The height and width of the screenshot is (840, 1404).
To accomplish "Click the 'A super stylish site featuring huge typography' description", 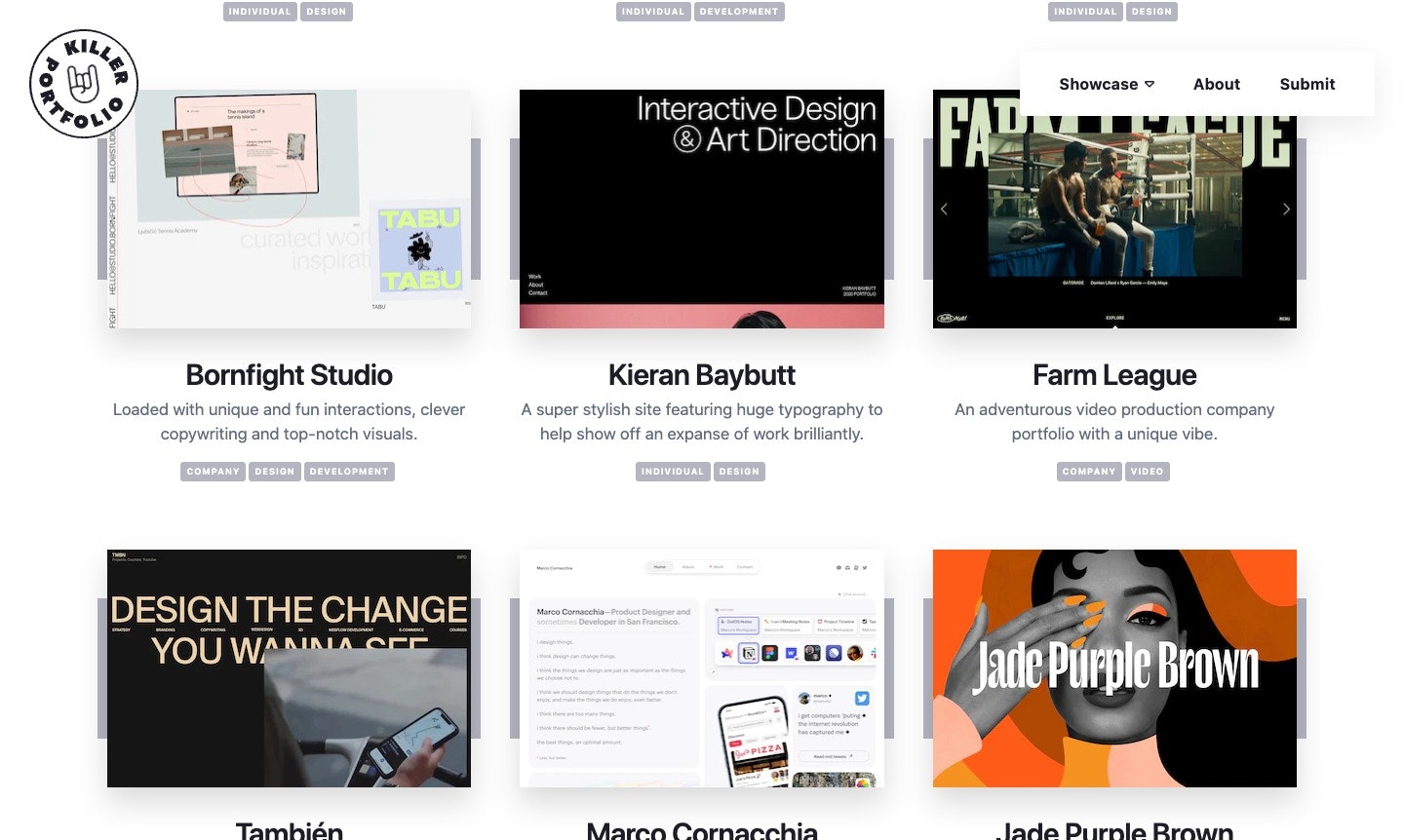I will 702,422.
